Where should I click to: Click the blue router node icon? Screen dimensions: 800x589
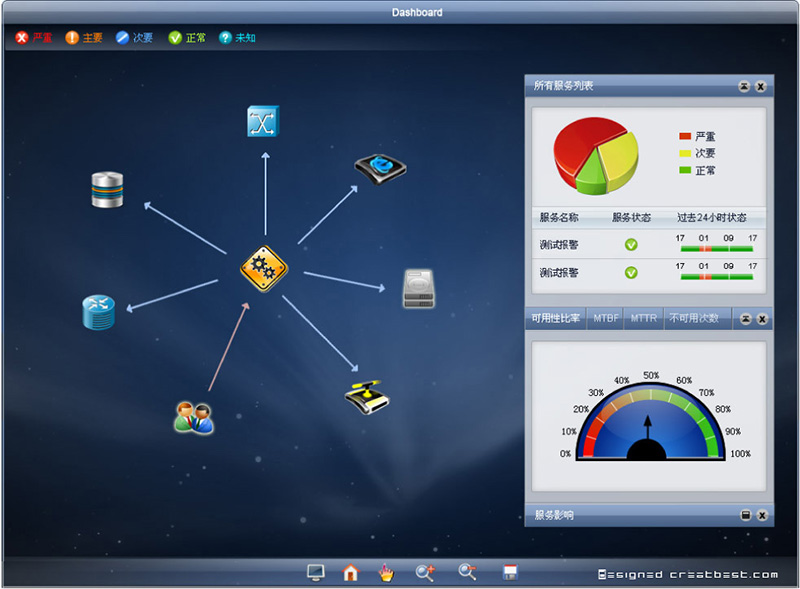[98, 312]
